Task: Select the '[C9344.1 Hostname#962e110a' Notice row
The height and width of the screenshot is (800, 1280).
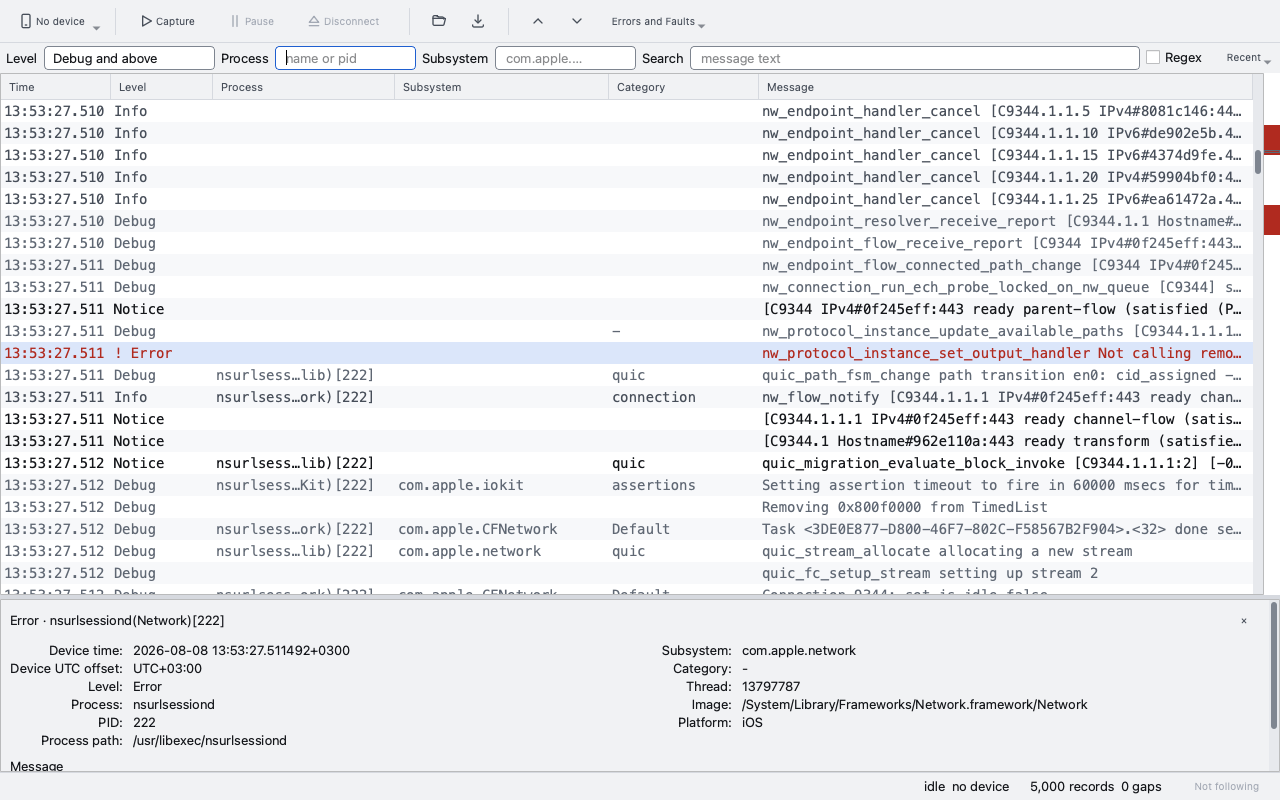Action: pyautogui.click(x=626, y=441)
